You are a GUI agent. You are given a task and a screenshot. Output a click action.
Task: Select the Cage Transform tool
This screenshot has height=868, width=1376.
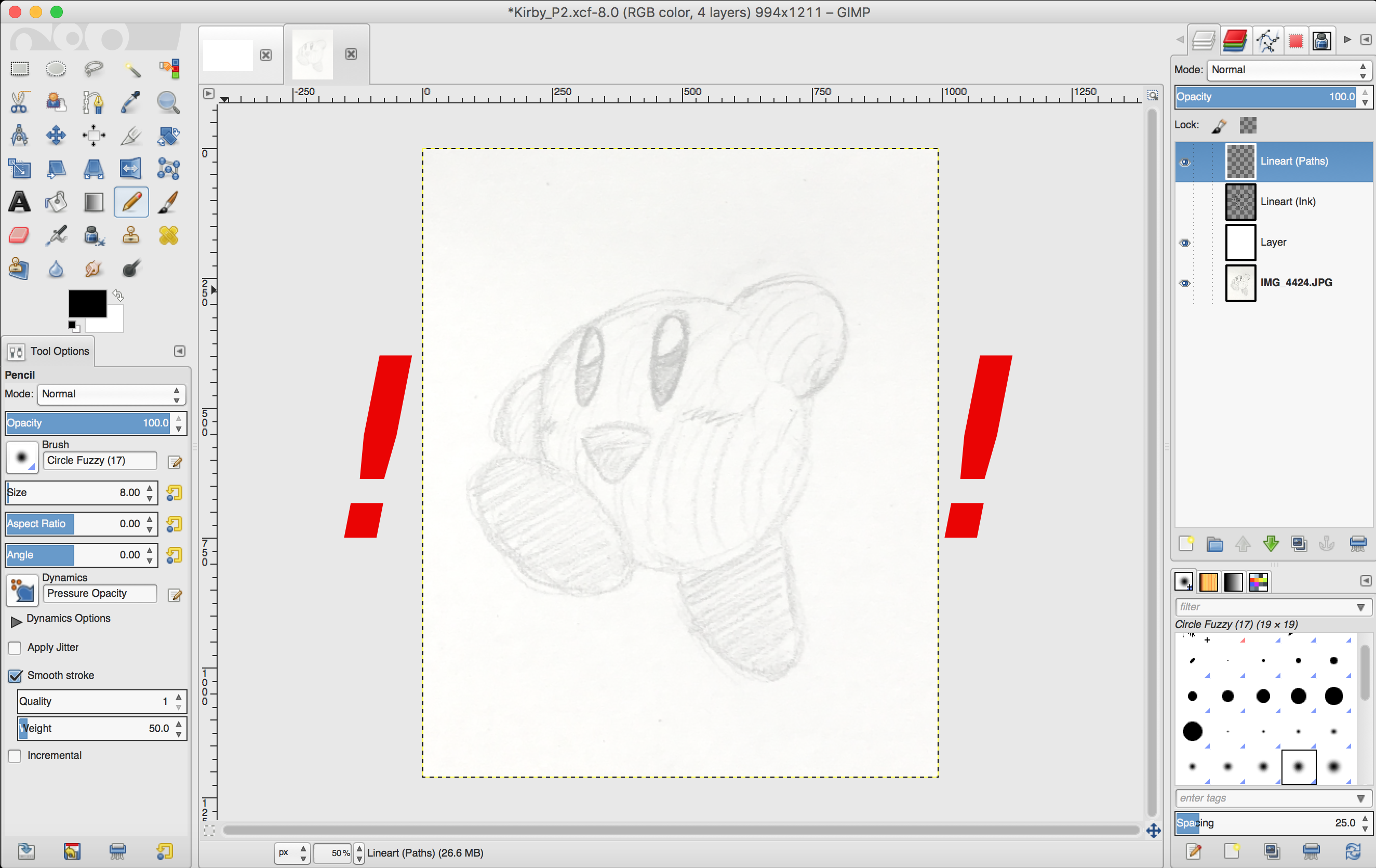[169, 169]
